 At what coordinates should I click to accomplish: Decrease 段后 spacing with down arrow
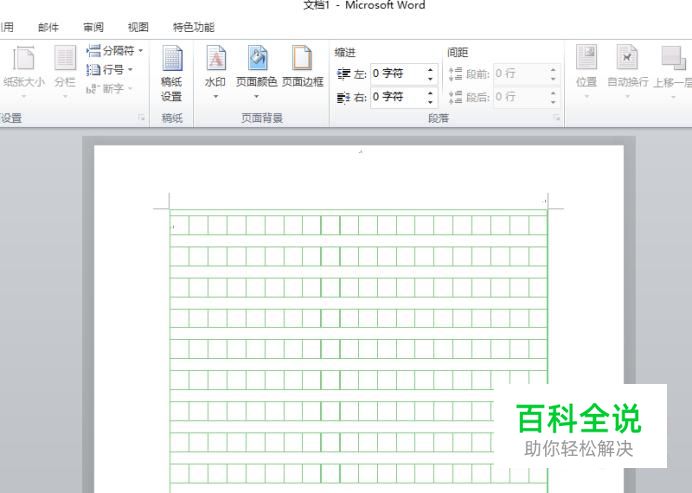click(553, 102)
